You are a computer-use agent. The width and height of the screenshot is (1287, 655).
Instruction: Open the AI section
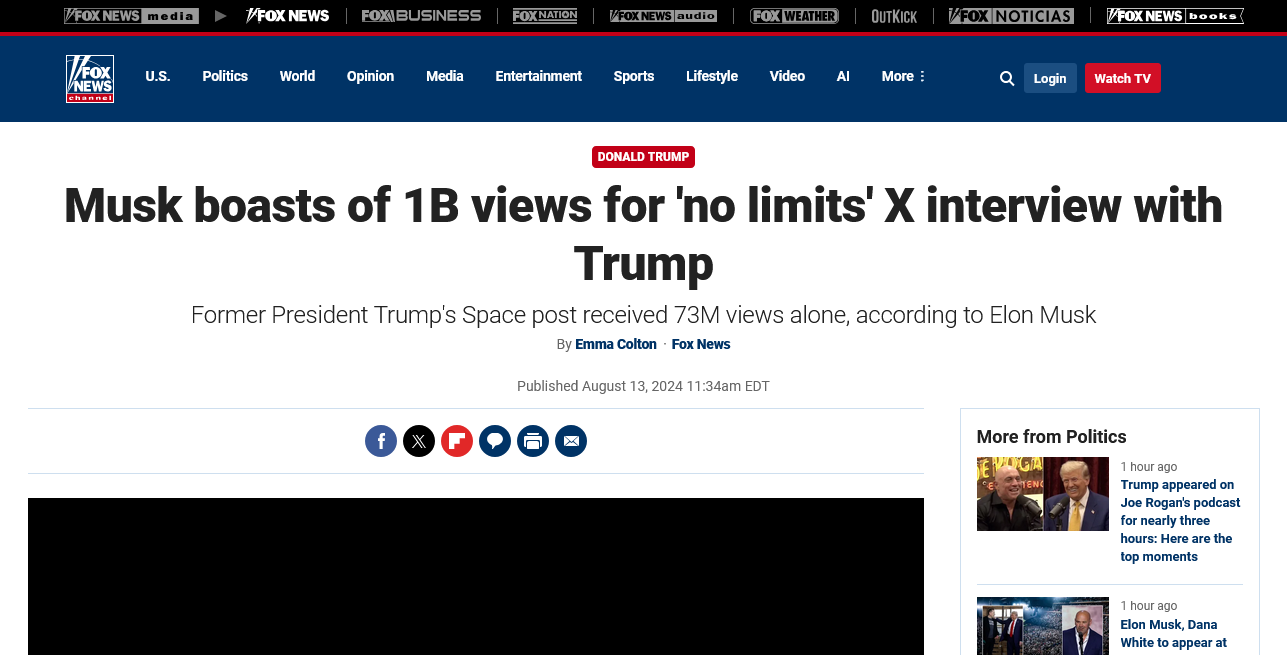click(843, 76)
